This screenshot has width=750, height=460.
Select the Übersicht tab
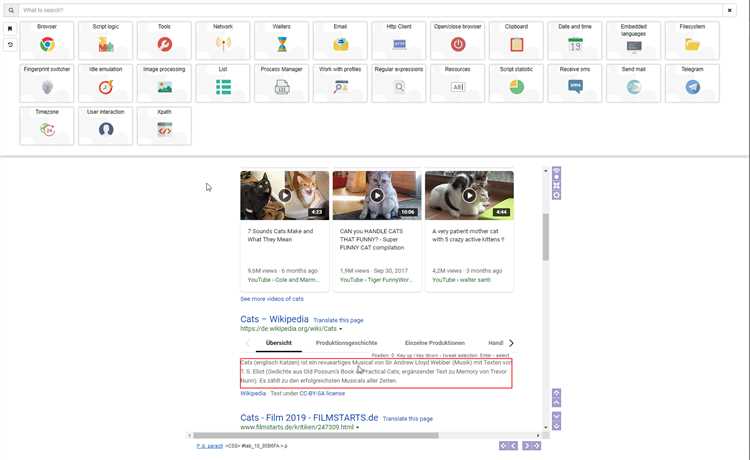coord(278,343)
